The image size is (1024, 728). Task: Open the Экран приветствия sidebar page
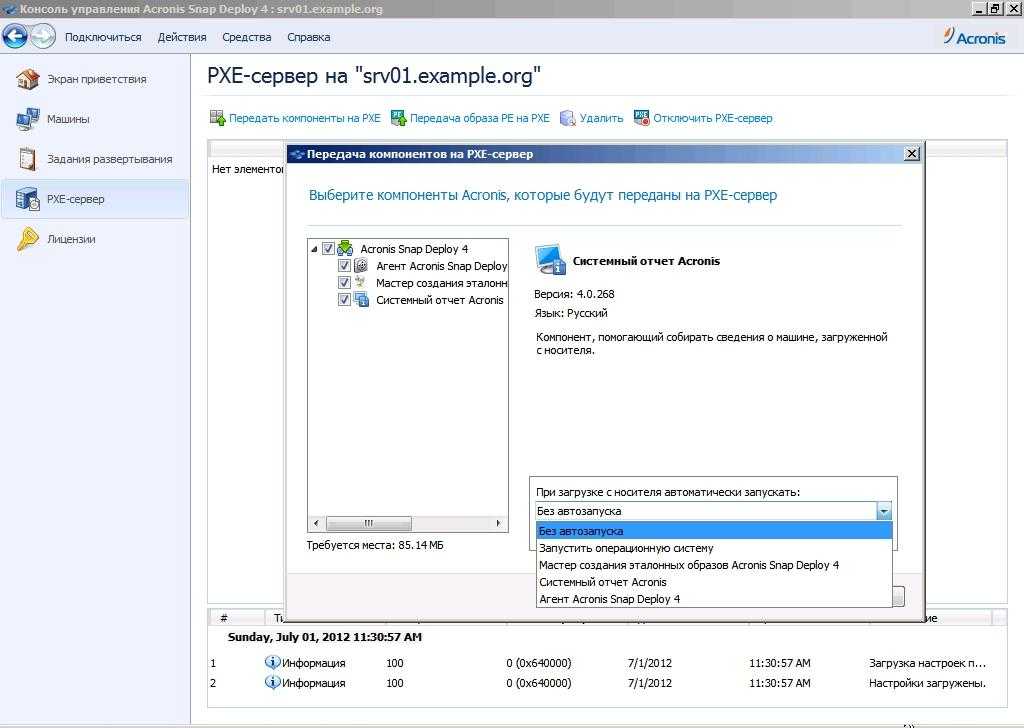[x=97, y=79]
